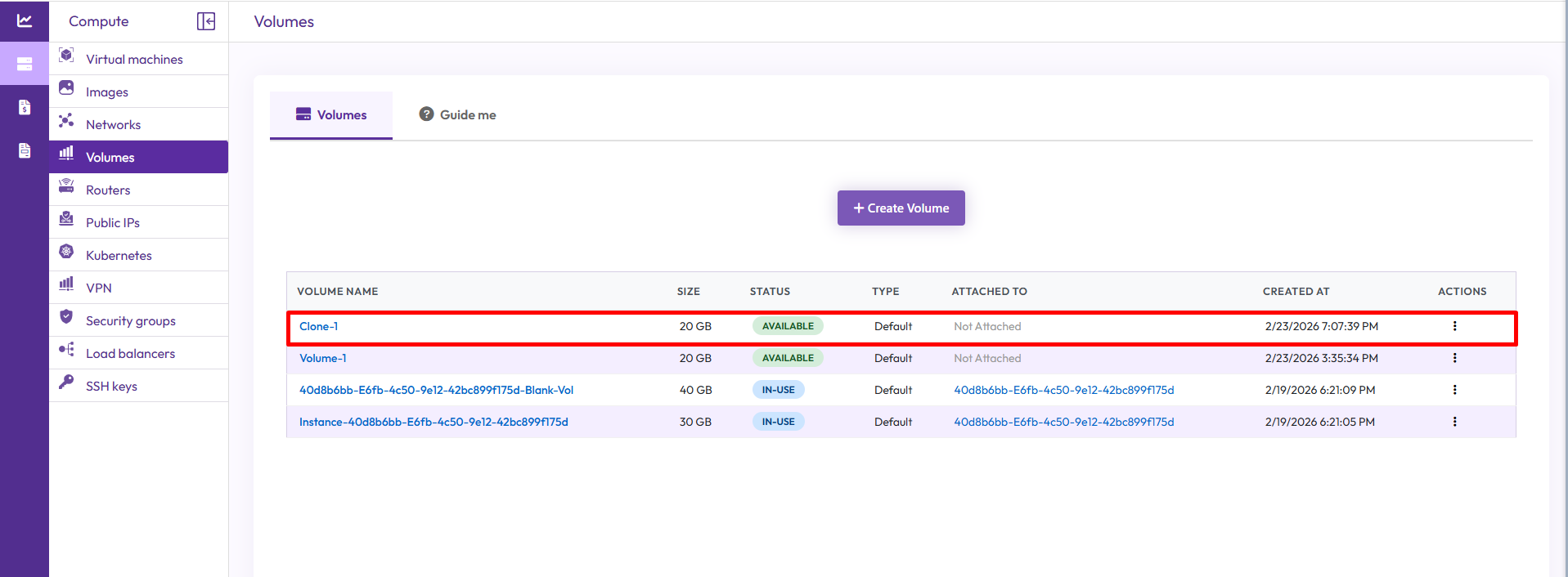Expand actions menu for the 30 GB Instance volume
Screen dimensions: 1568x577
(1454, 422)
